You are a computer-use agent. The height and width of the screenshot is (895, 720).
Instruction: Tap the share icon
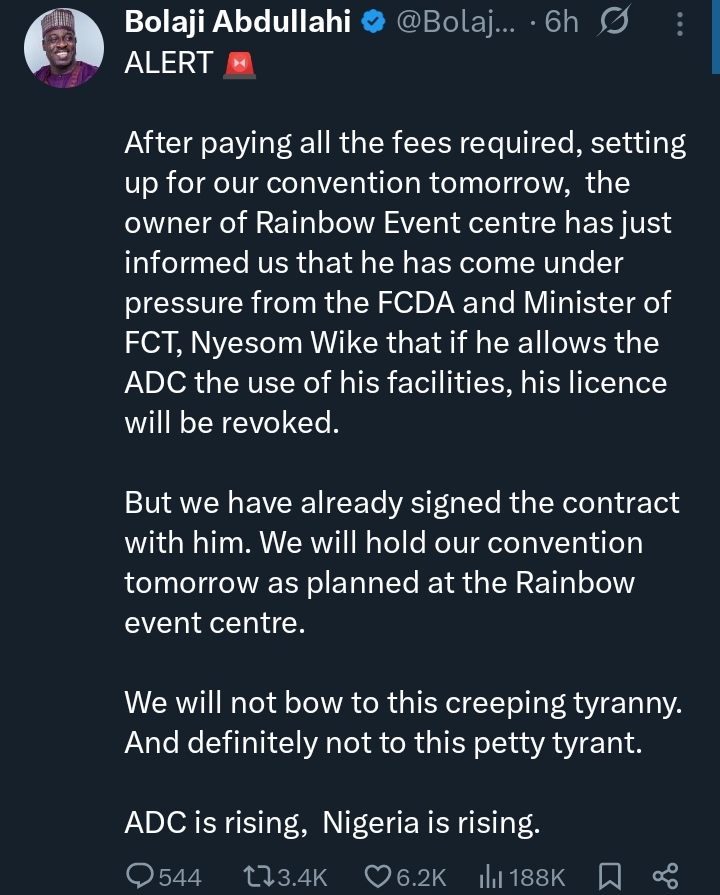click(x=665, y=876)
